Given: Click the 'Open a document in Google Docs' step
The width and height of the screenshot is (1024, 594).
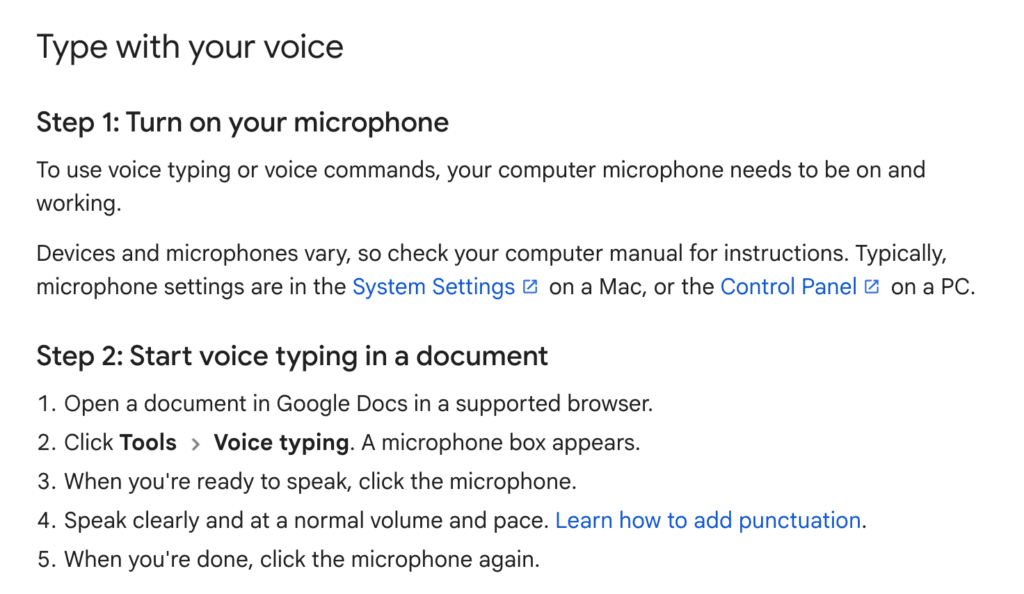Looking at the screenshot, I should point(358,404).
